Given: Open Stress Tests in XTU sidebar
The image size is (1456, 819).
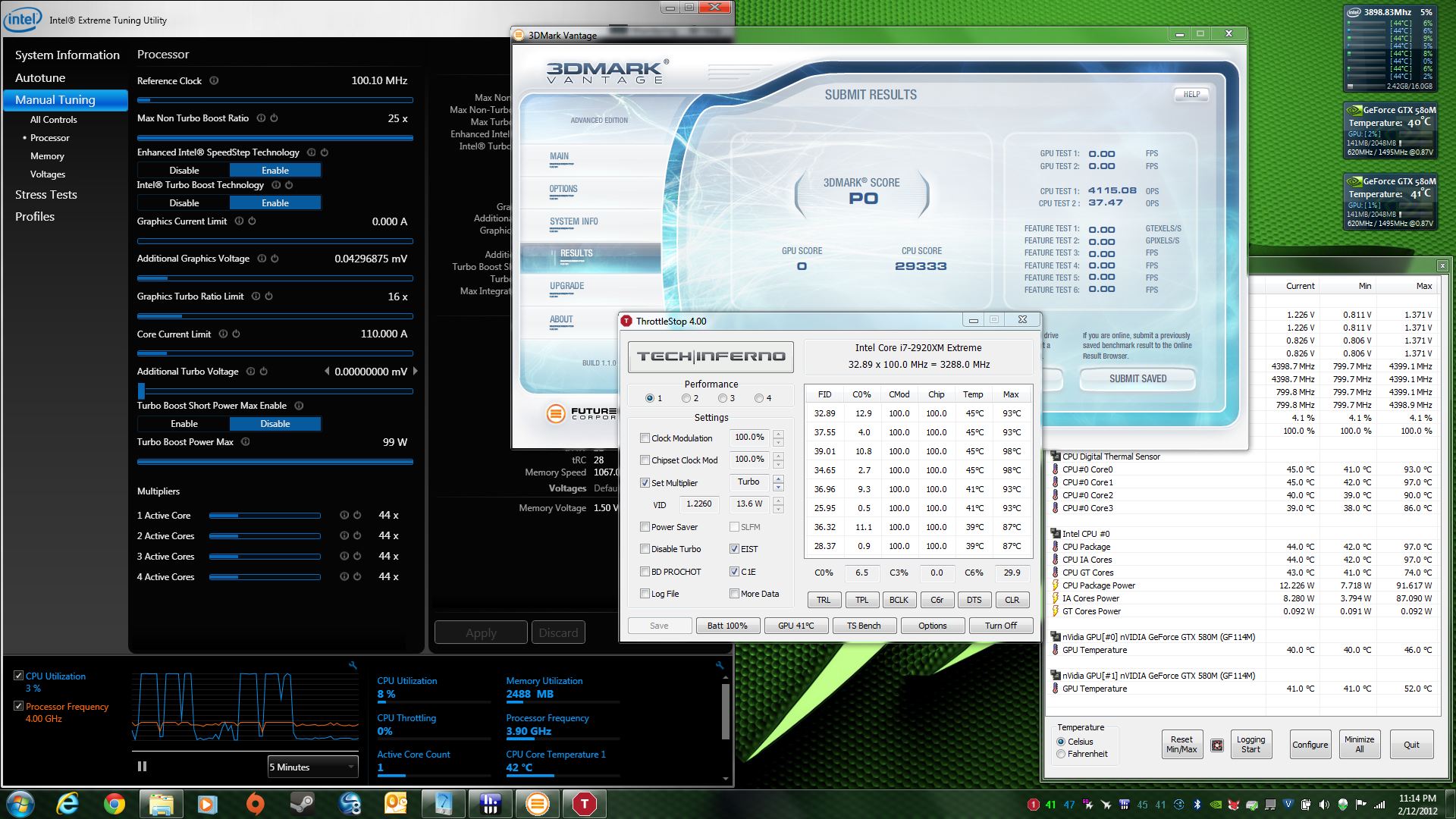Looking at the screenshot, I should click(x=46, y=195).
